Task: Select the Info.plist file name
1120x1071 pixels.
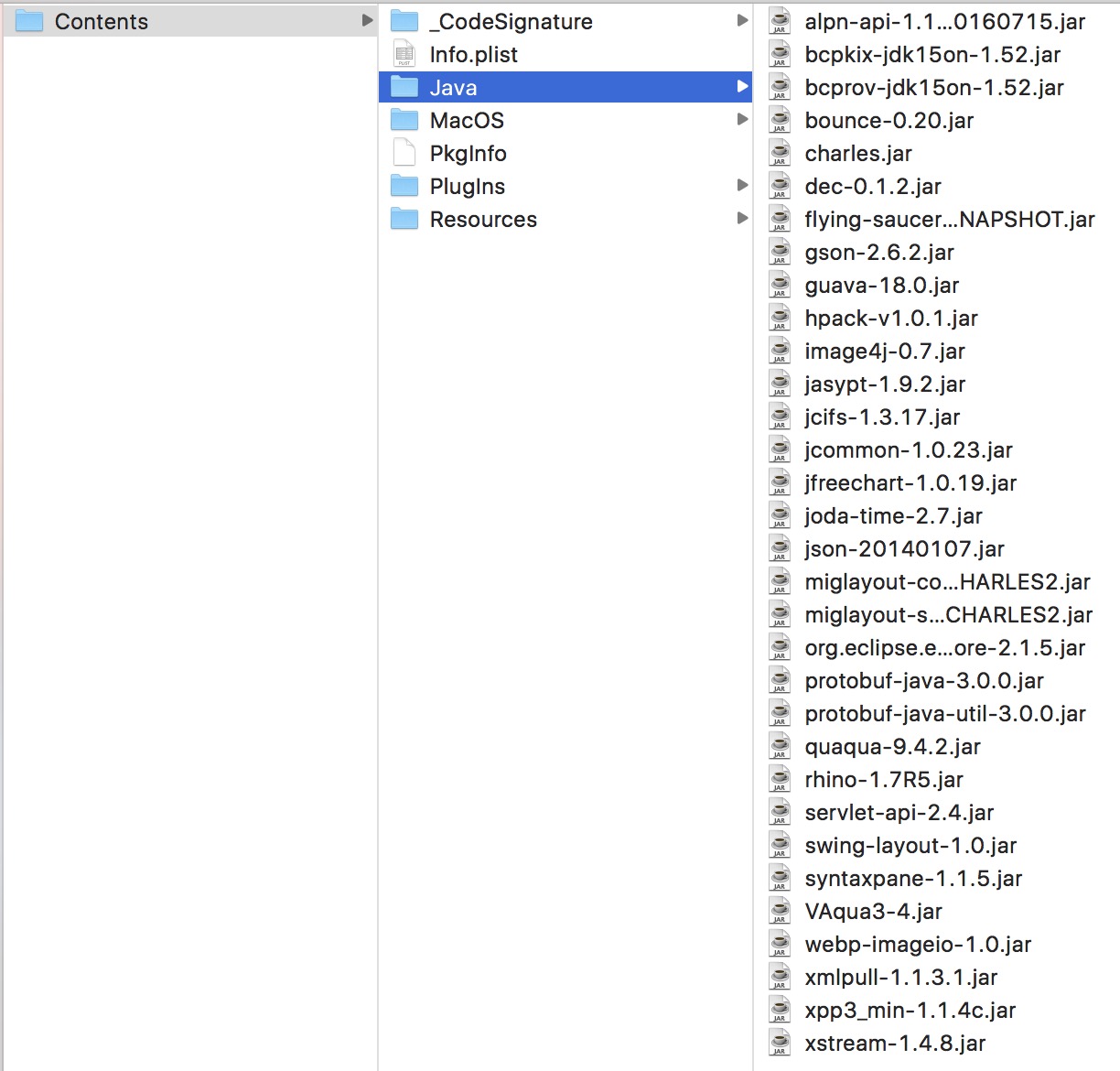Action: pos(474,55)
